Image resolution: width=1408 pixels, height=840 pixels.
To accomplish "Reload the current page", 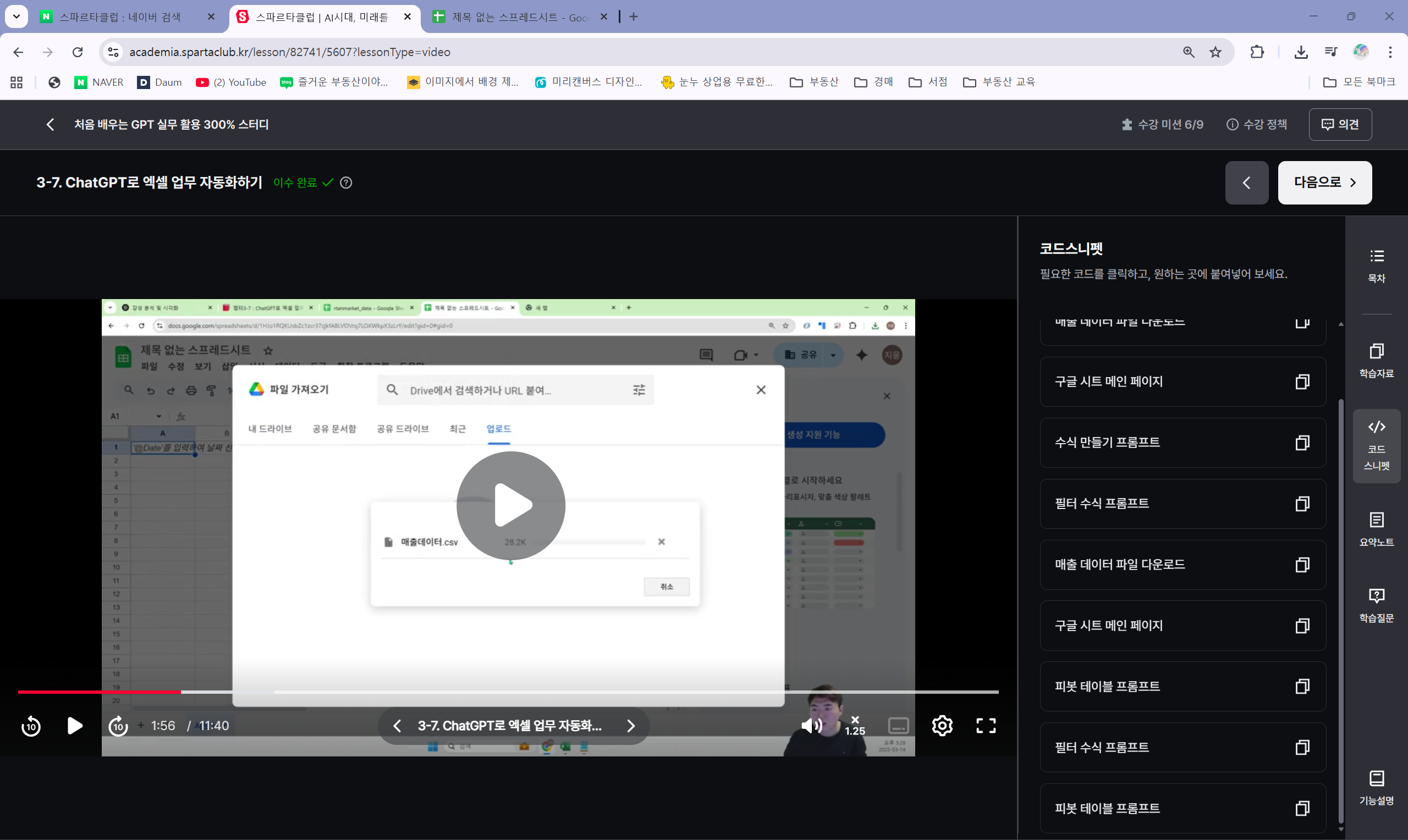I will [78, 52].
